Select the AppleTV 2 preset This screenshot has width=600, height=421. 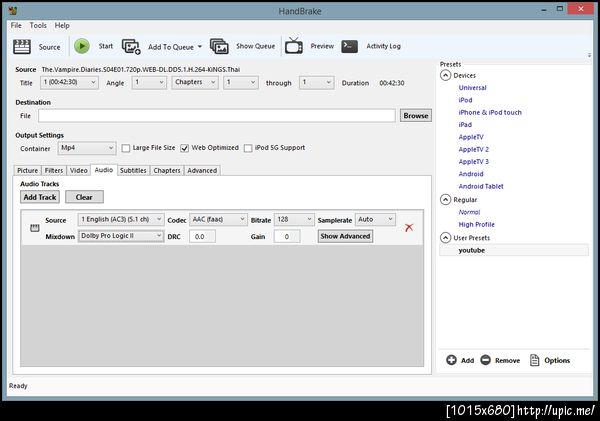[x=474, y=149]
